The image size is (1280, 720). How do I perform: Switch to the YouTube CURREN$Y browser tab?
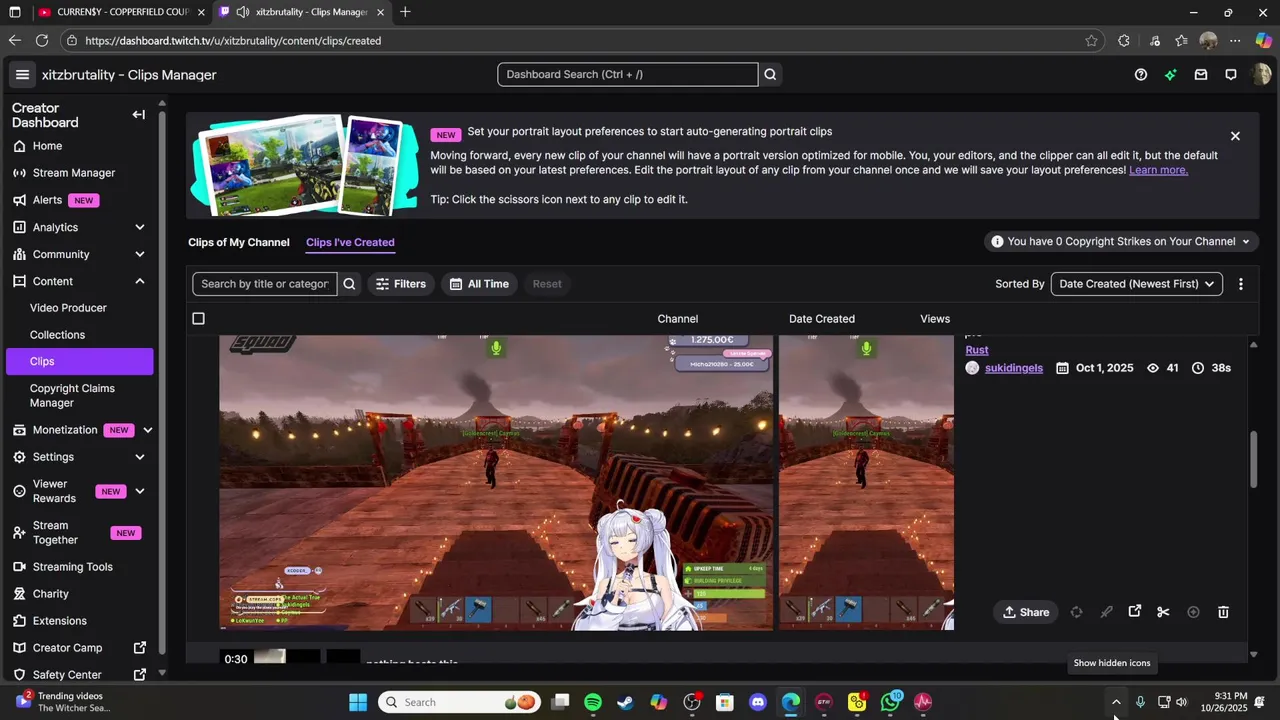122,12
